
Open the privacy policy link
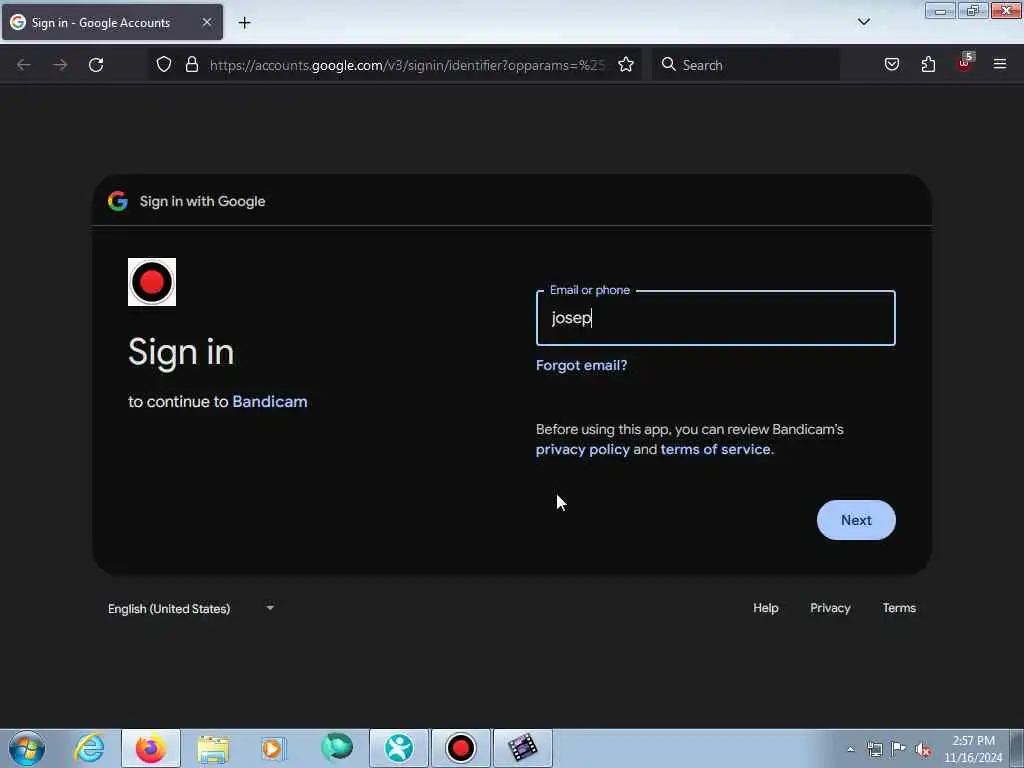pyautogui.click(x=583, y=449)
